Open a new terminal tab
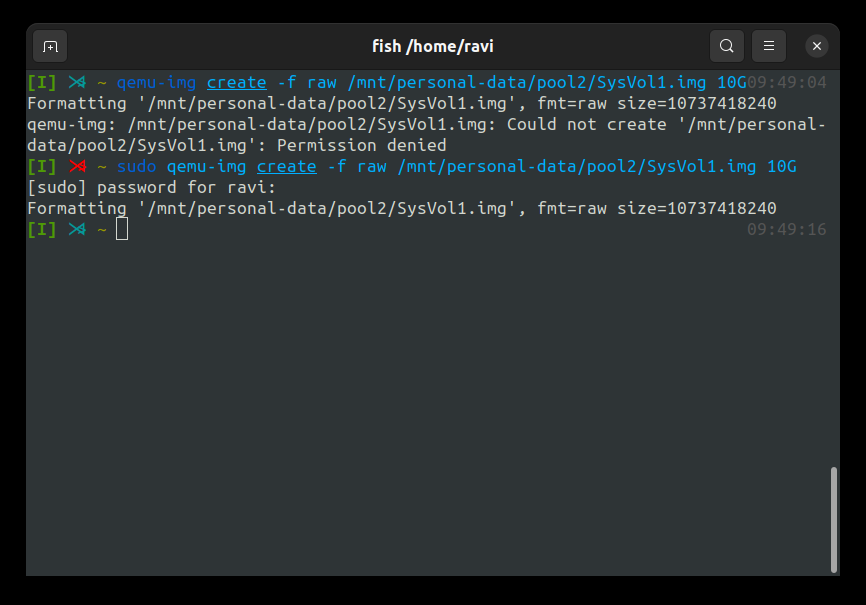 tap(50, 46)
